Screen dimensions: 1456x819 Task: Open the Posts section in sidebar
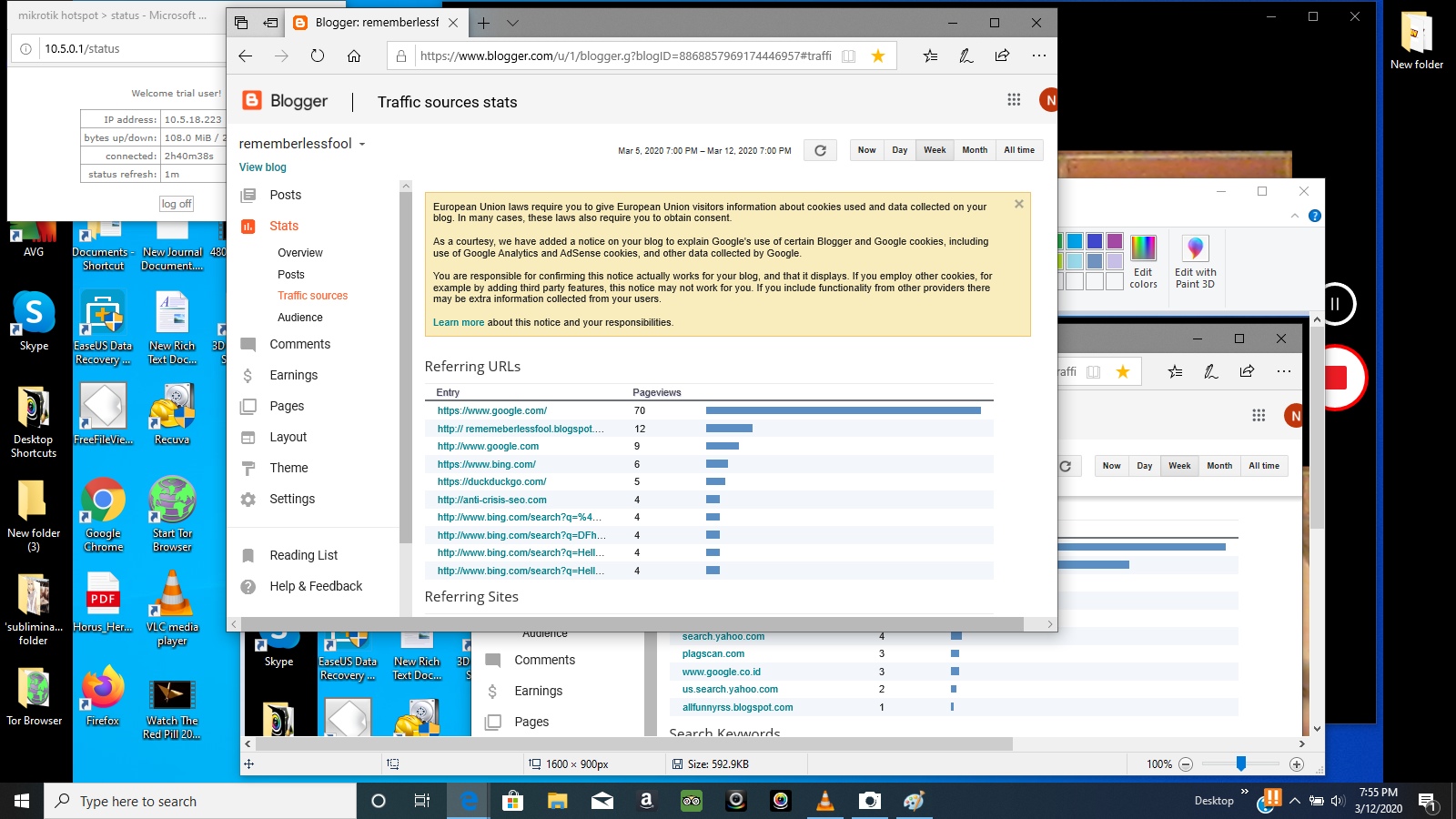[285, 195]
